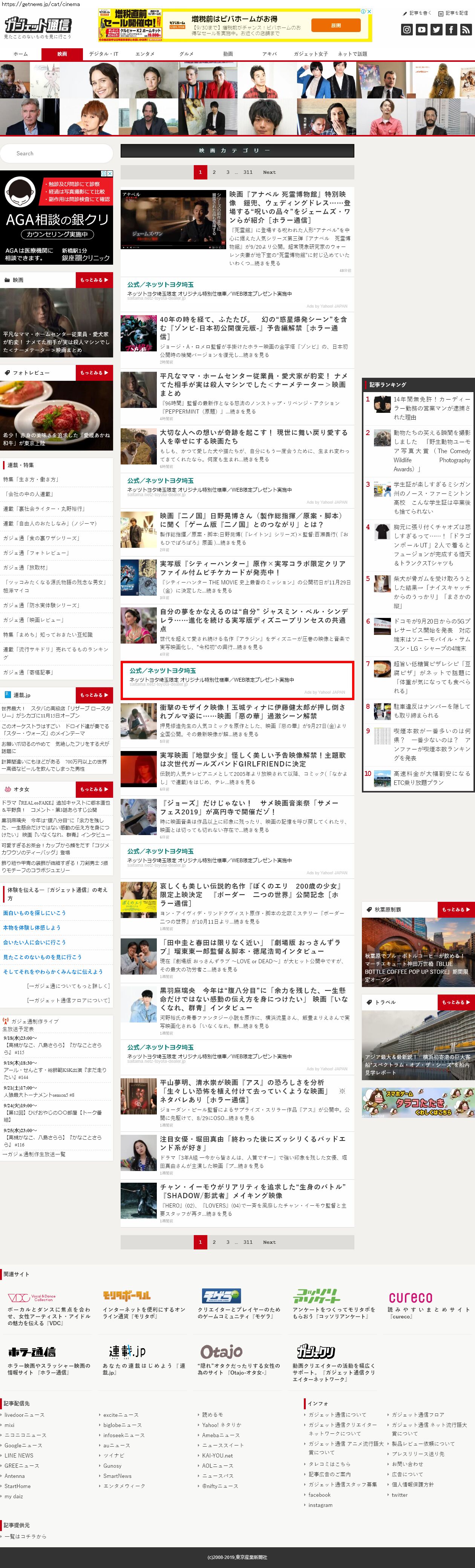
Task: Open the 一覧はコチラから link
Action: point(25,1536)
